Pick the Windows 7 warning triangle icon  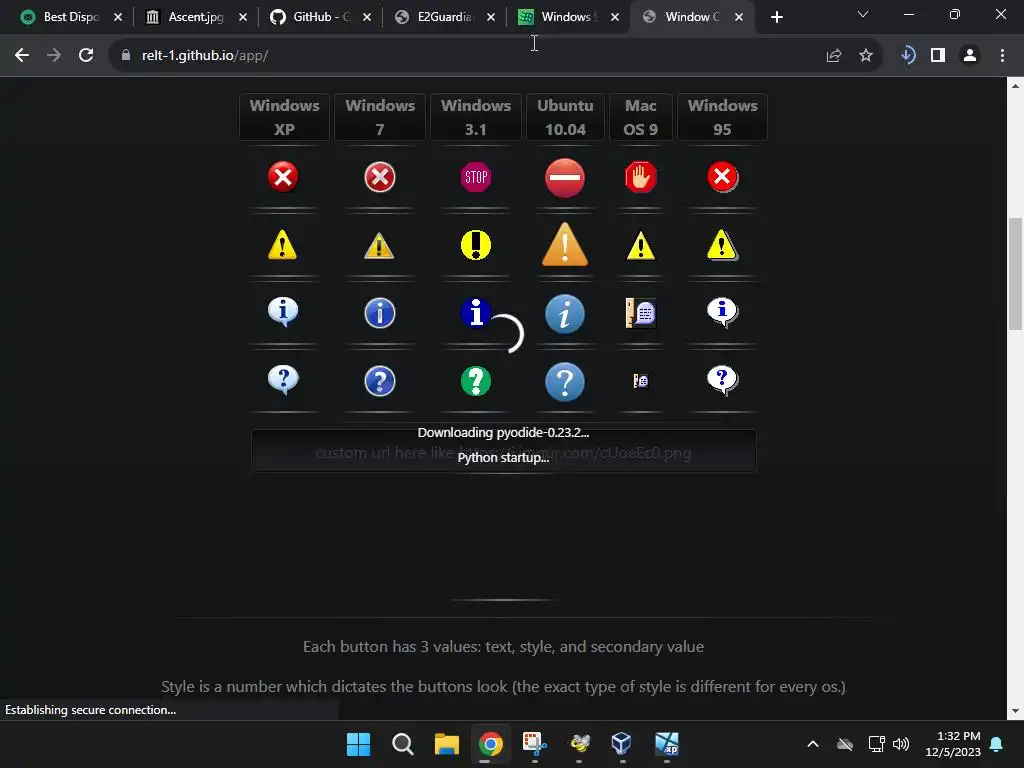(379, 246)
